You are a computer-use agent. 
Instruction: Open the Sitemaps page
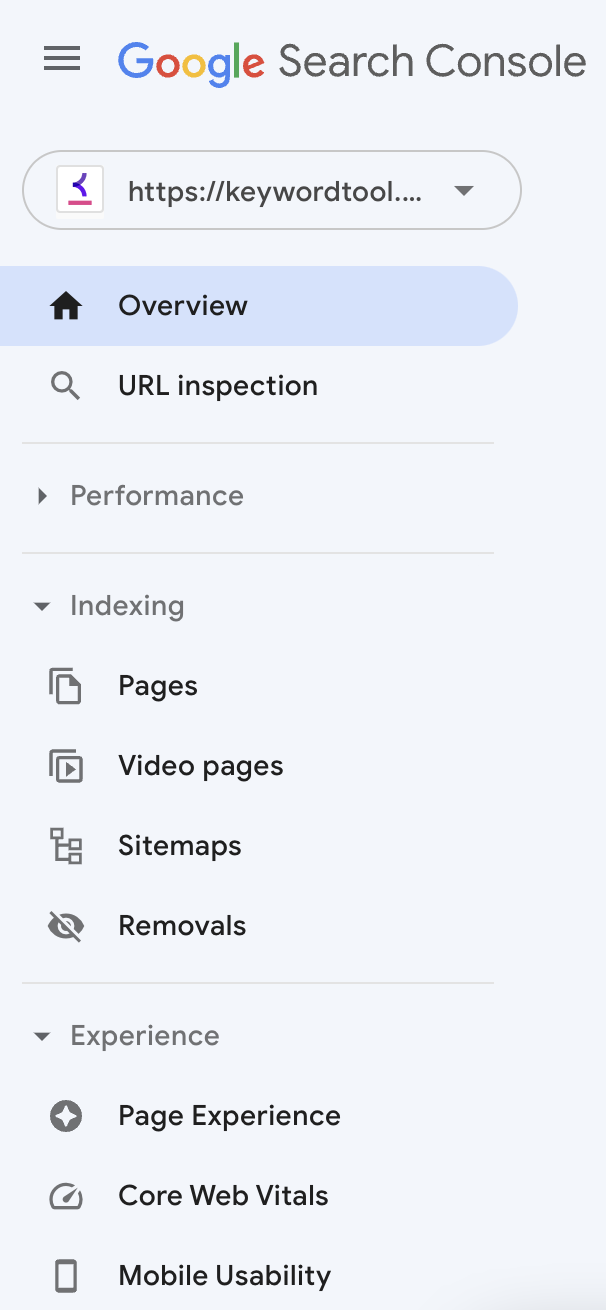pyautogui.click(x=180, y=846)
